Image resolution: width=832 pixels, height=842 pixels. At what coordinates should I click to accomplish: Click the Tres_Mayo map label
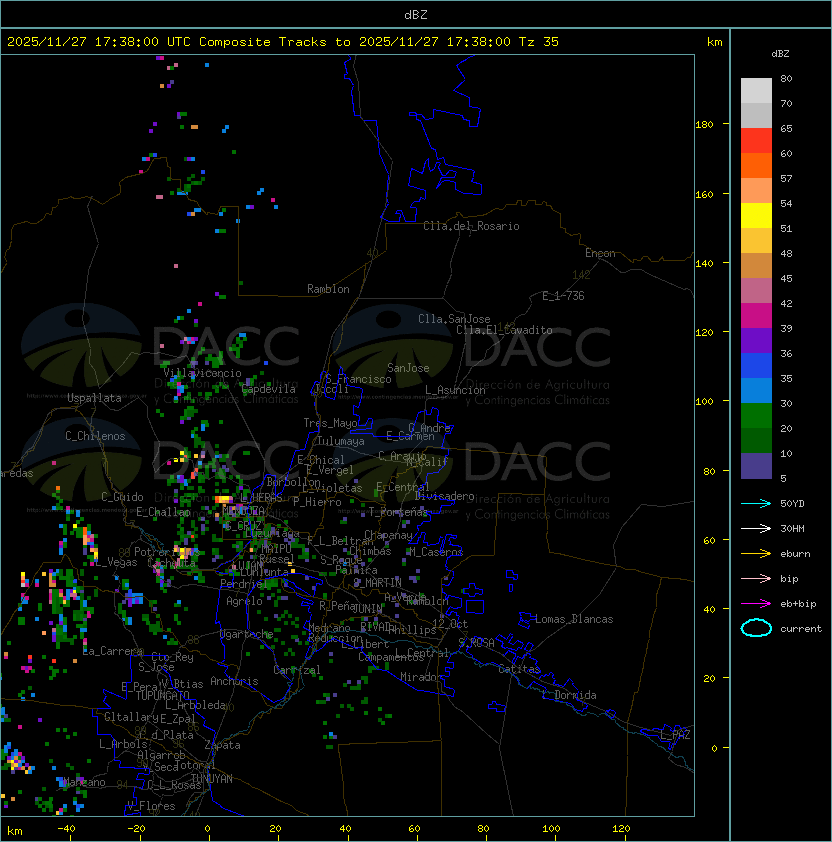(x=330, y=423)
